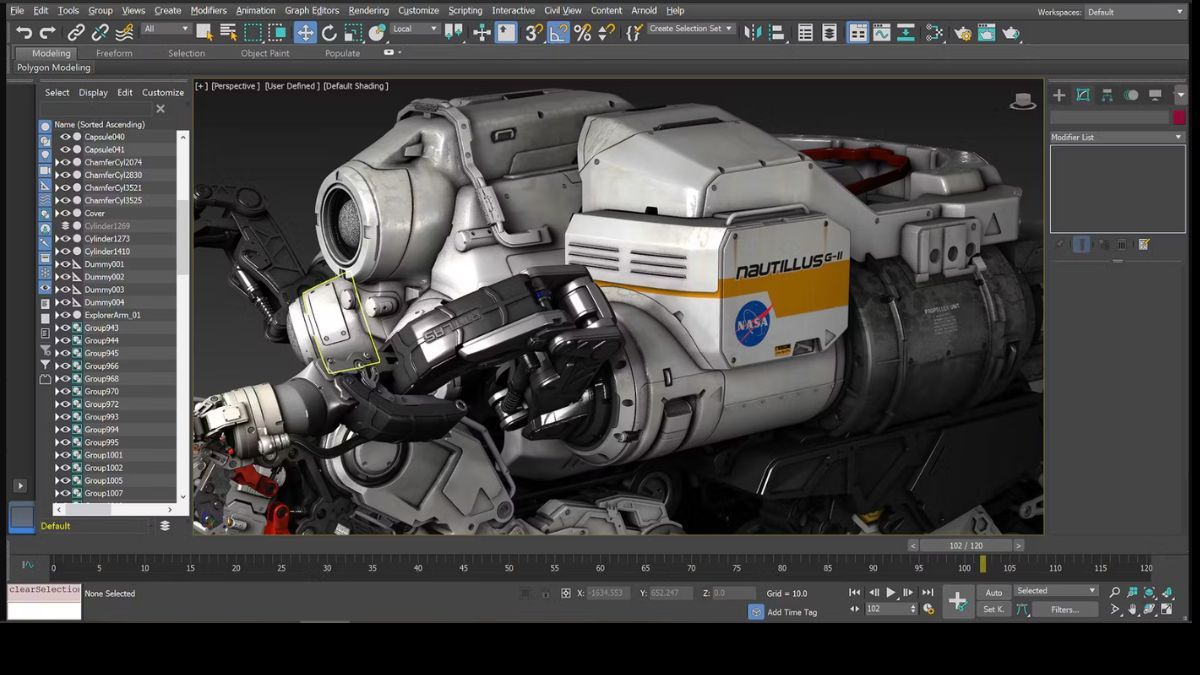The height and width of the screenshot is (675, 1200).
Task: Click the Redo arrow icon
Action: (47, 33)
